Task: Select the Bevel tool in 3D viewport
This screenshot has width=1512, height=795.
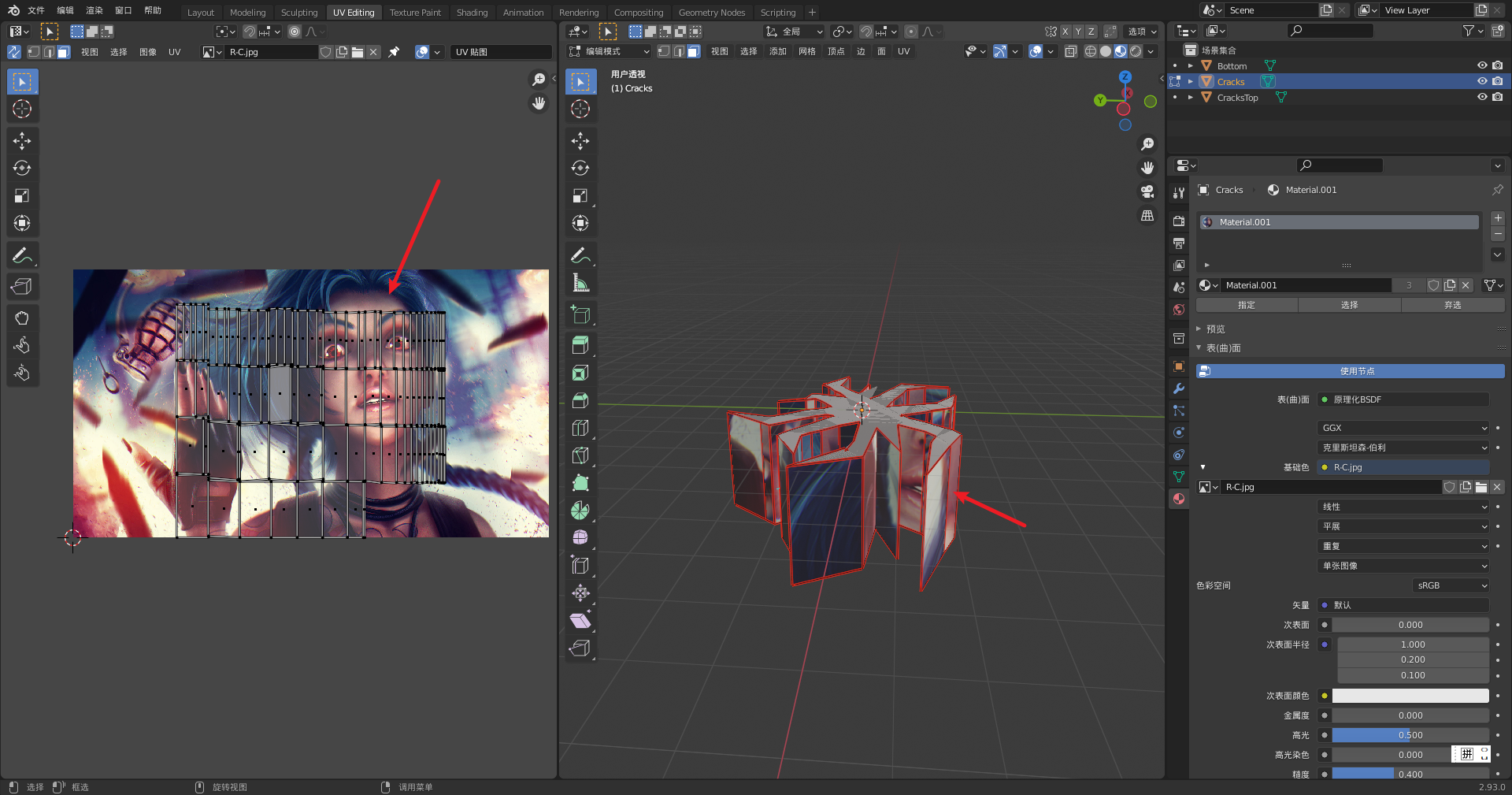Action: click(580, 400)
